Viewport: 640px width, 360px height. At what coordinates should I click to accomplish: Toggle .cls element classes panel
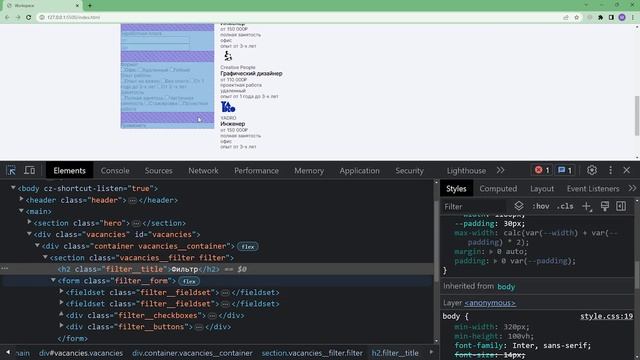pos(565,206)
